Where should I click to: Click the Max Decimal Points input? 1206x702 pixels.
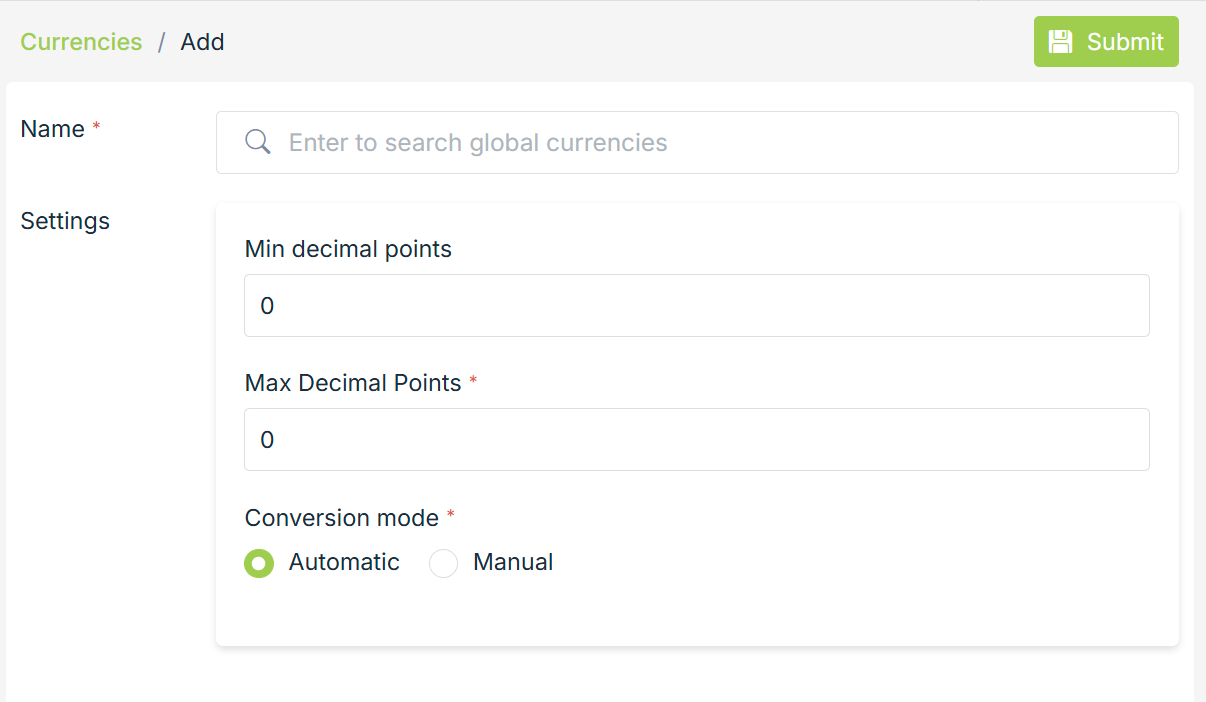coord(696,440)
